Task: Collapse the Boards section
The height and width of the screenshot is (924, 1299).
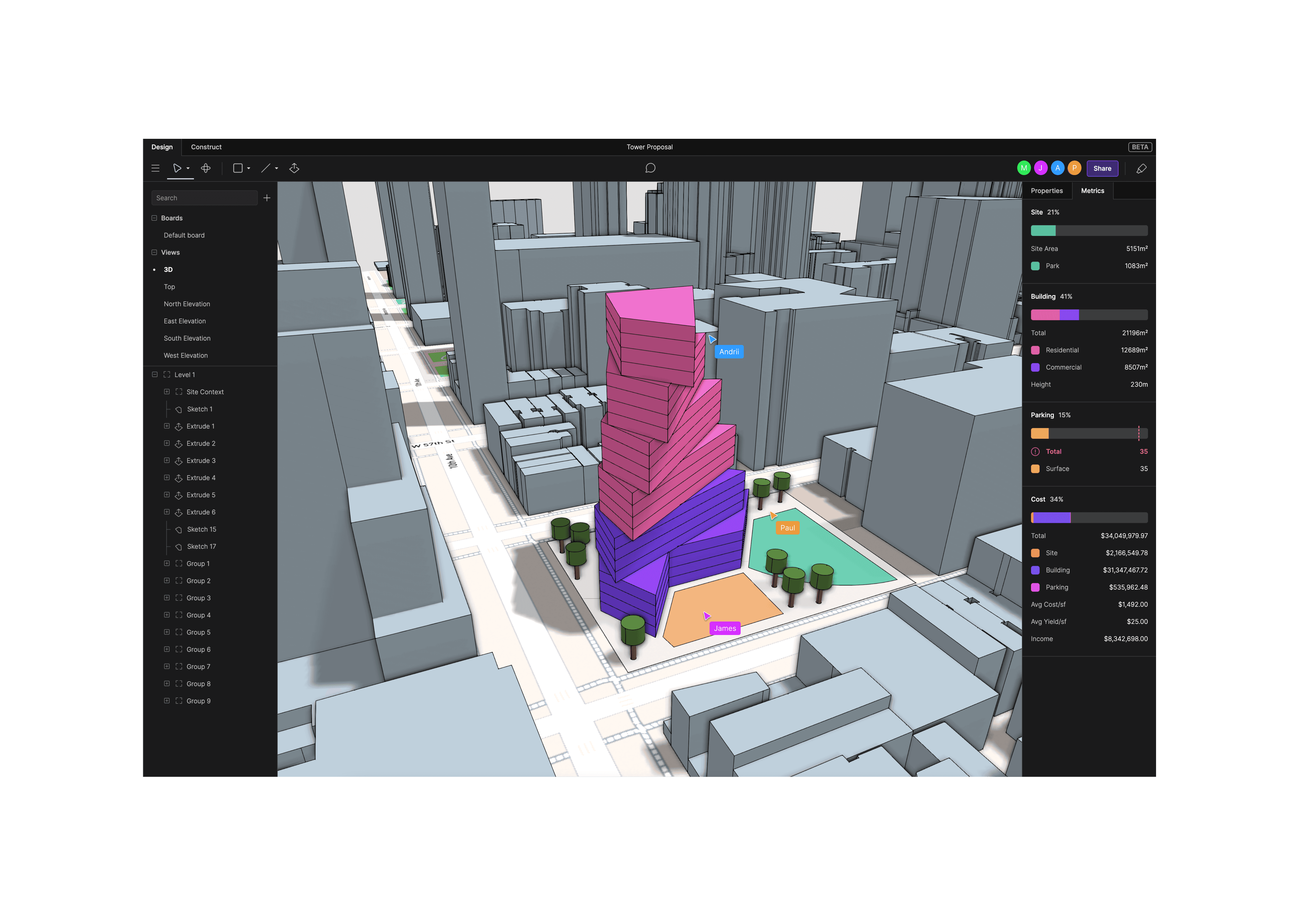Action: [x=154, y=218]
